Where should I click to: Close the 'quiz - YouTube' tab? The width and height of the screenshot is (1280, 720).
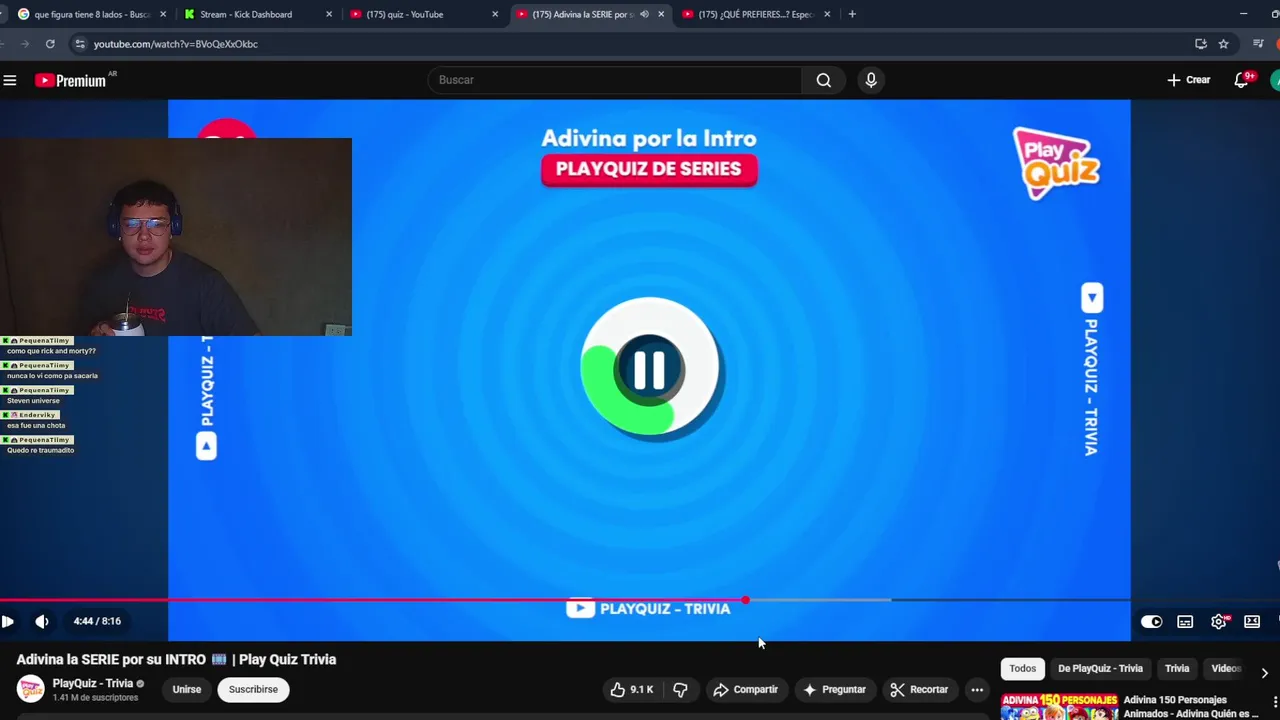(x=495, y=14)
